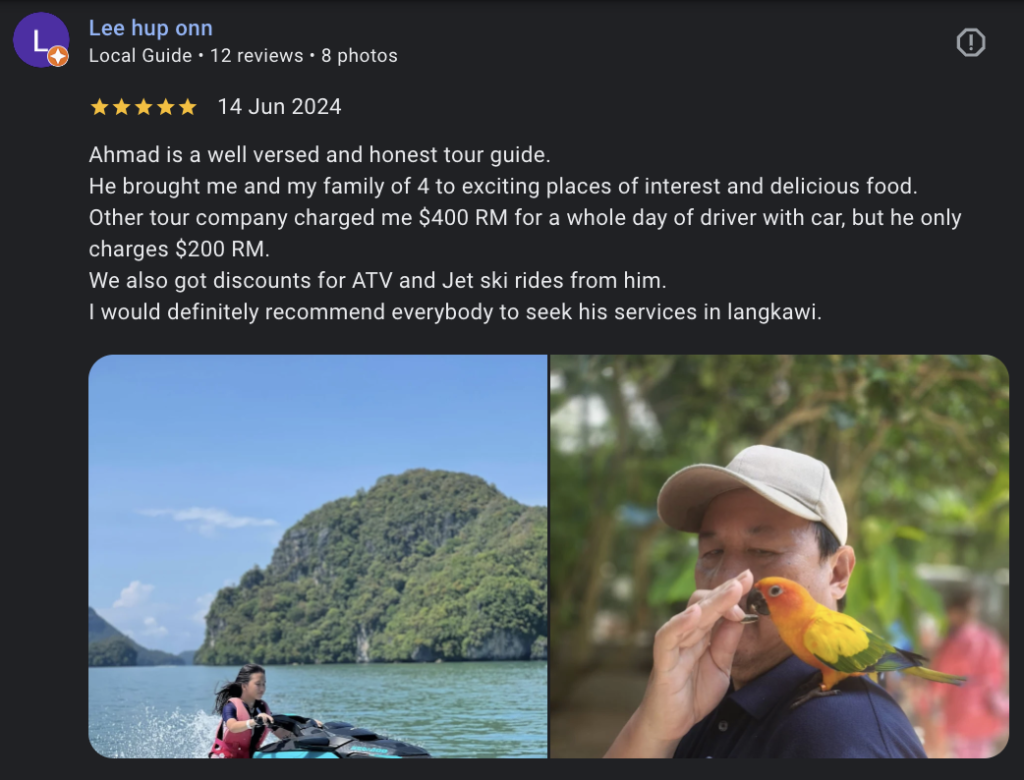
Task: Click the "8 photos" text
Action: tap(359, 56)
